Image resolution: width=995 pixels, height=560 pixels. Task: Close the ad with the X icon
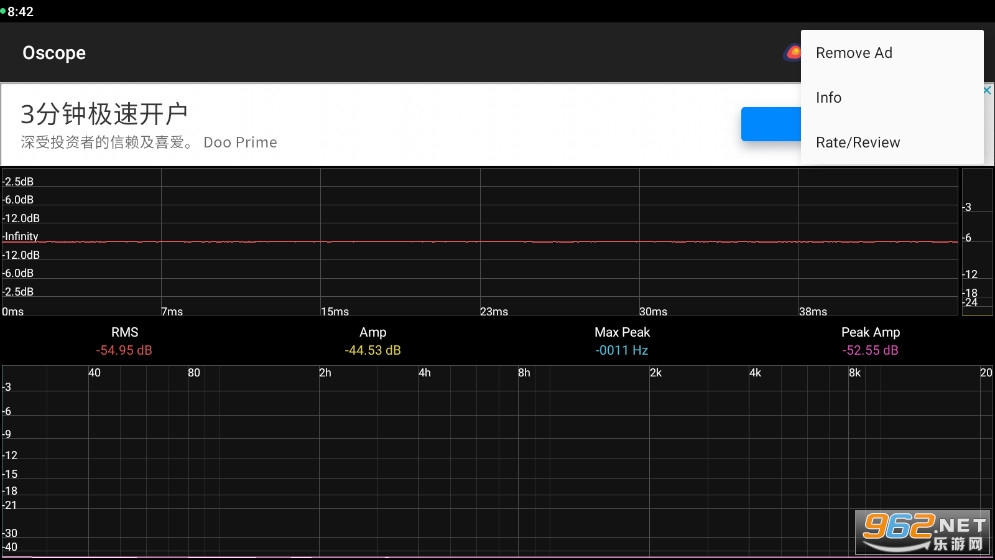click(988, 90)
